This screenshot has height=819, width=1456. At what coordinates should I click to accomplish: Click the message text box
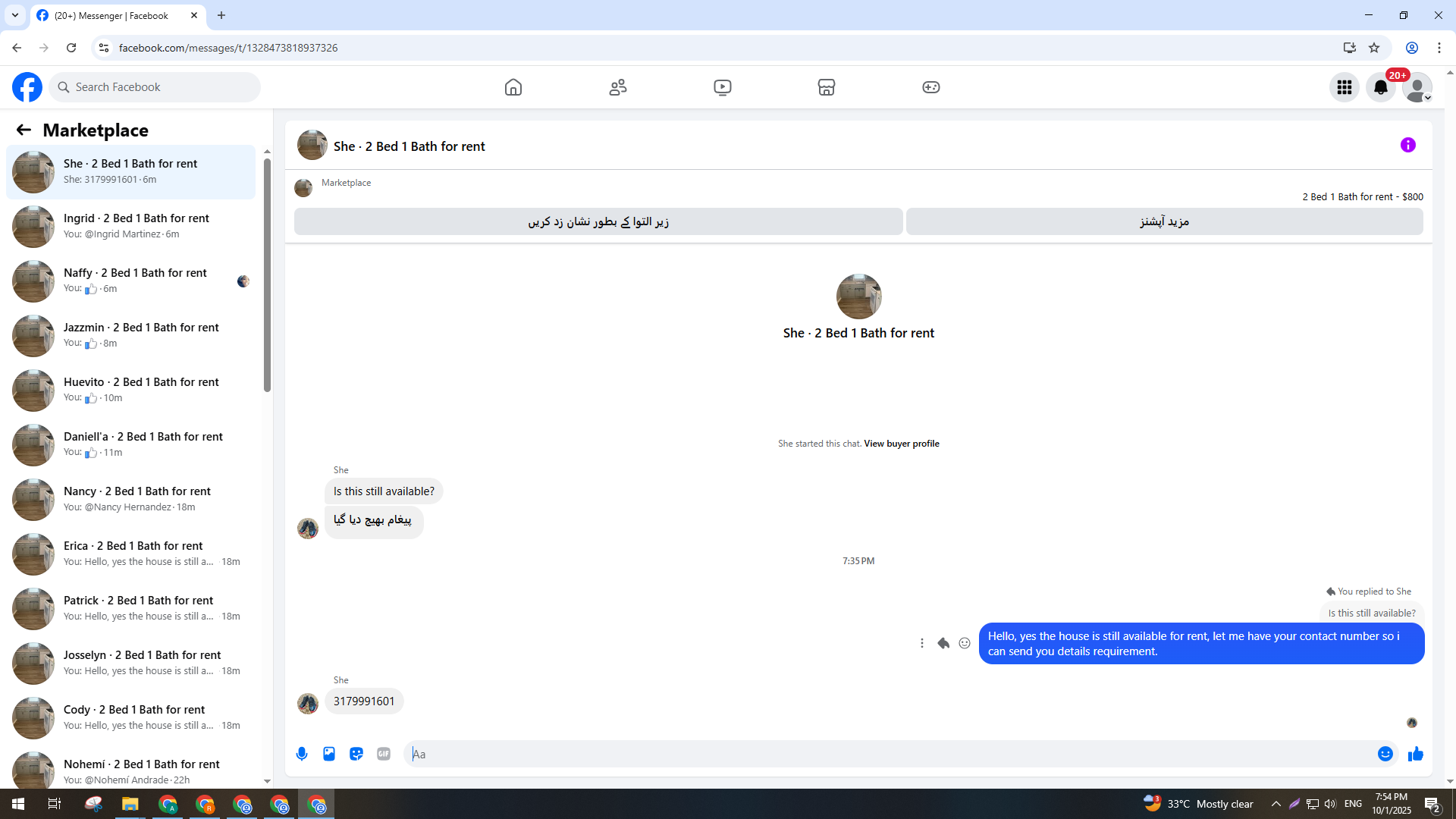(x=891, y=754)
